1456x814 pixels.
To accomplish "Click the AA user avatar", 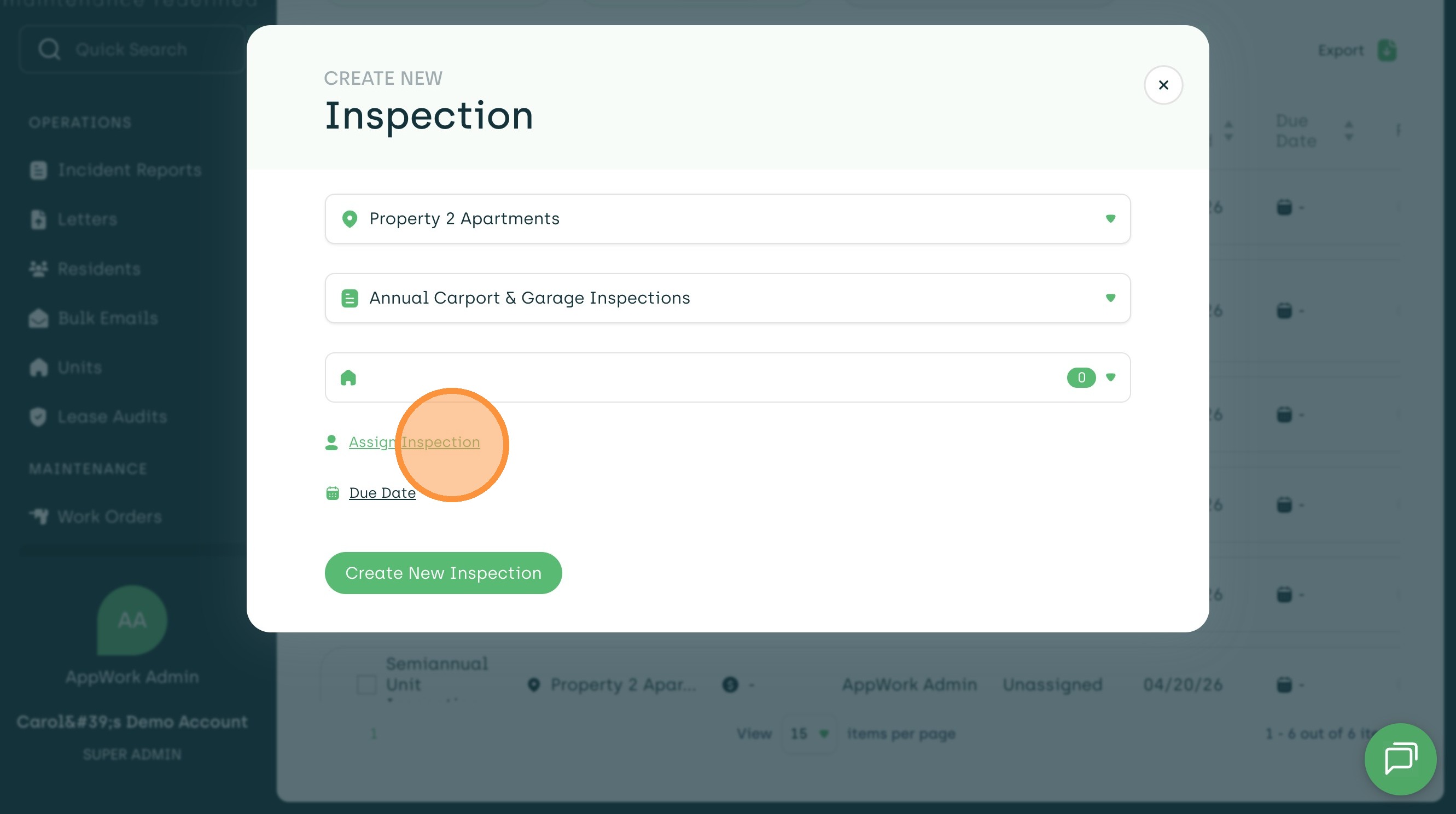I will [132, 620].
